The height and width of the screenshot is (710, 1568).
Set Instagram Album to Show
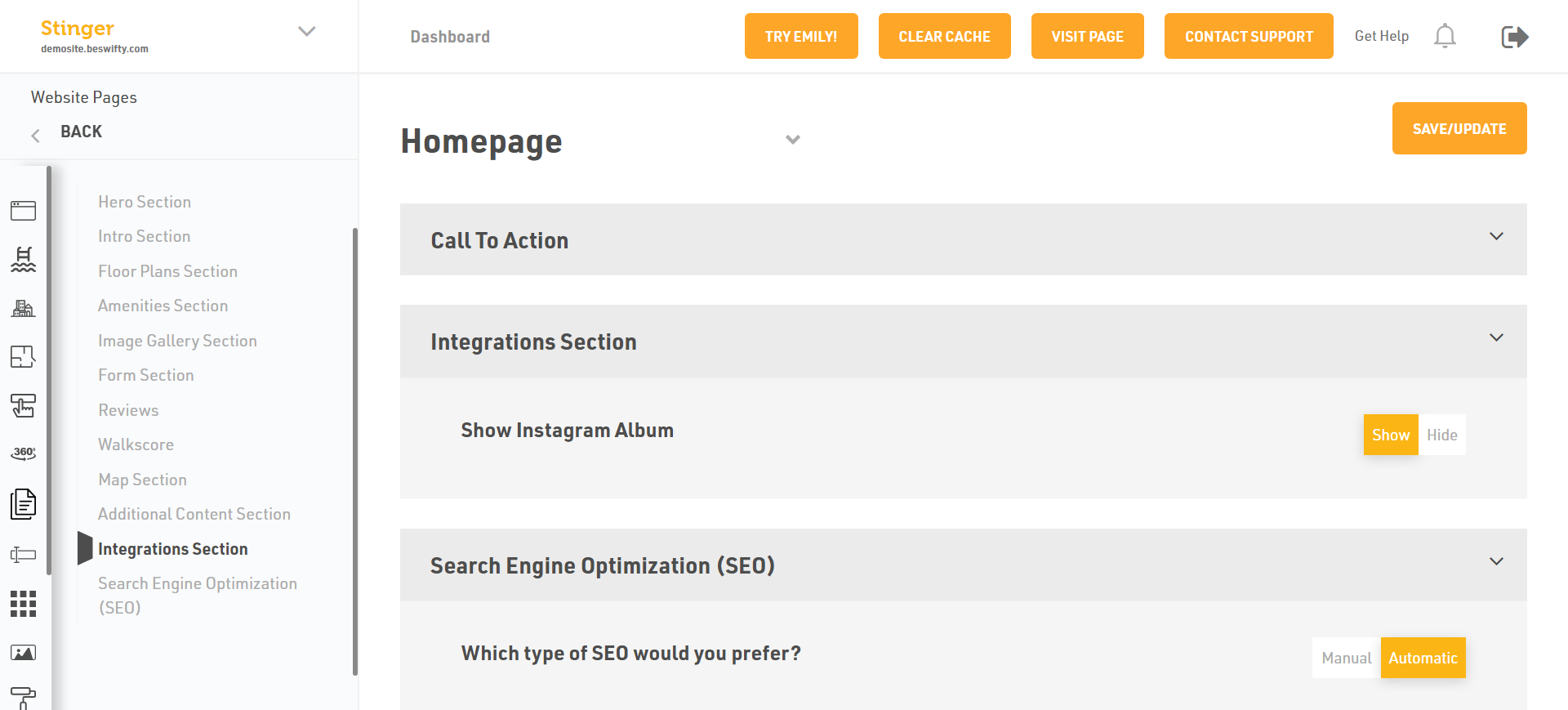click(1390, 435)
